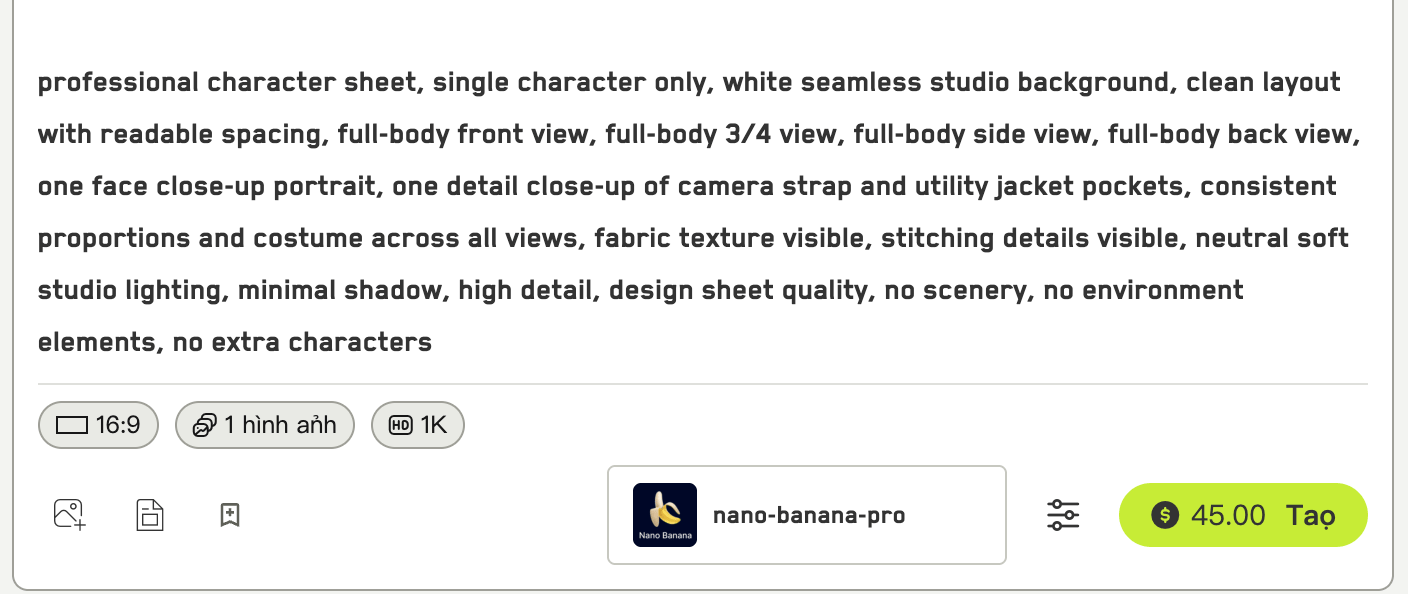Click the dollar coin icon on Tạo
Image resolution: width=1408 pixels, height=594 pixels.
(x=1165, y=515)
